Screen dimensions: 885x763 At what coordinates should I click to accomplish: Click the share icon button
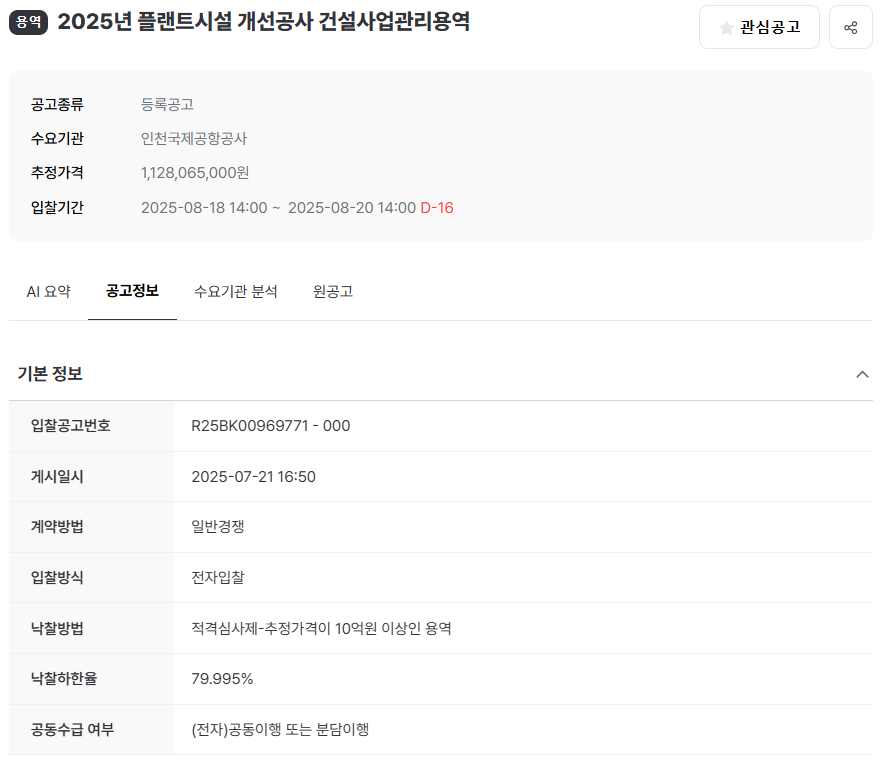[x=850, y=27]
